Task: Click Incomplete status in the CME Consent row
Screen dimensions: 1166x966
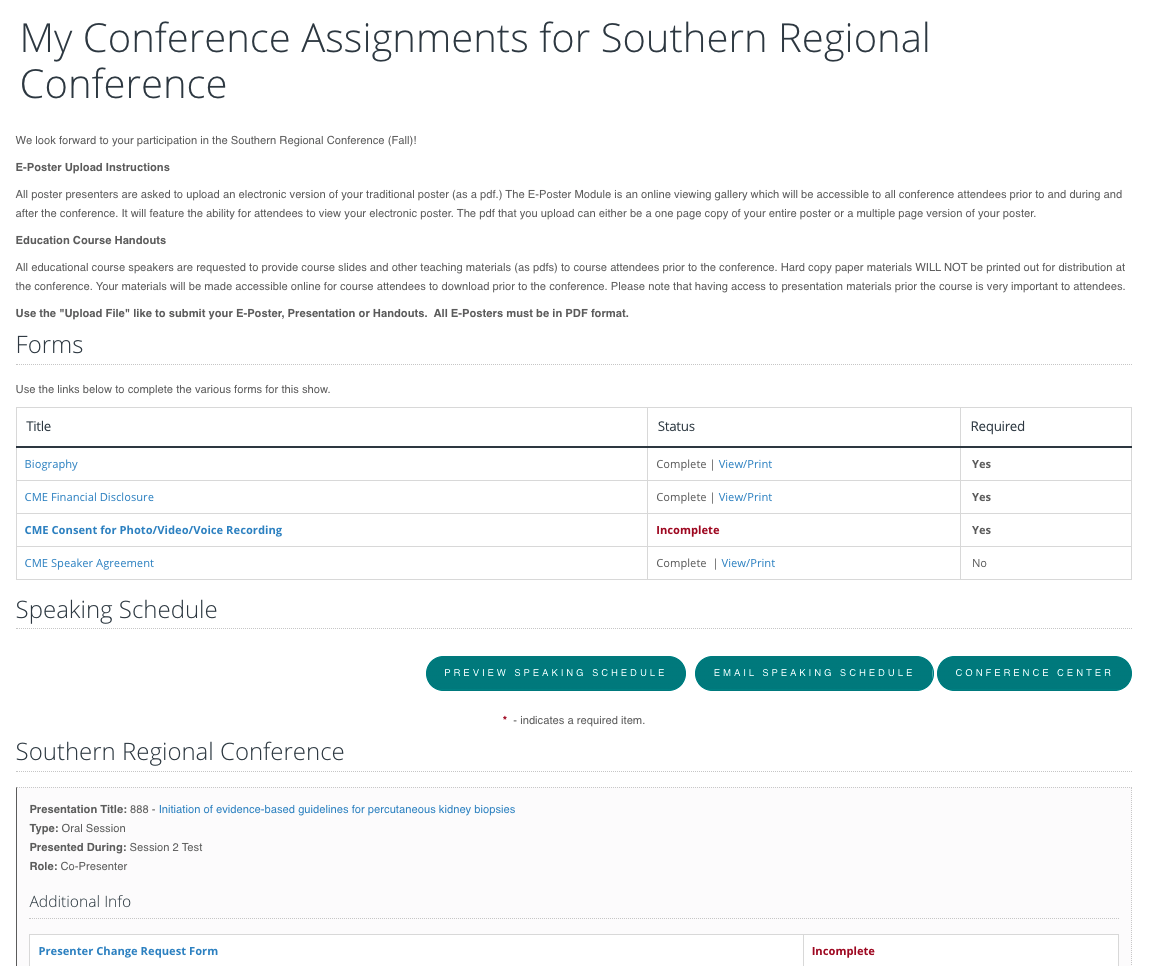Action: tap(687, 530)
